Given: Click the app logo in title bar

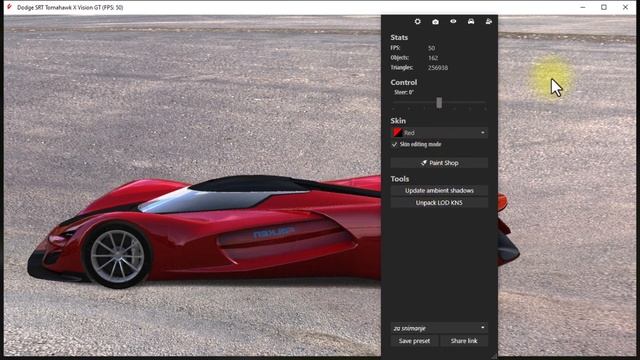Looking at the screenshot, I should point(9,7).
